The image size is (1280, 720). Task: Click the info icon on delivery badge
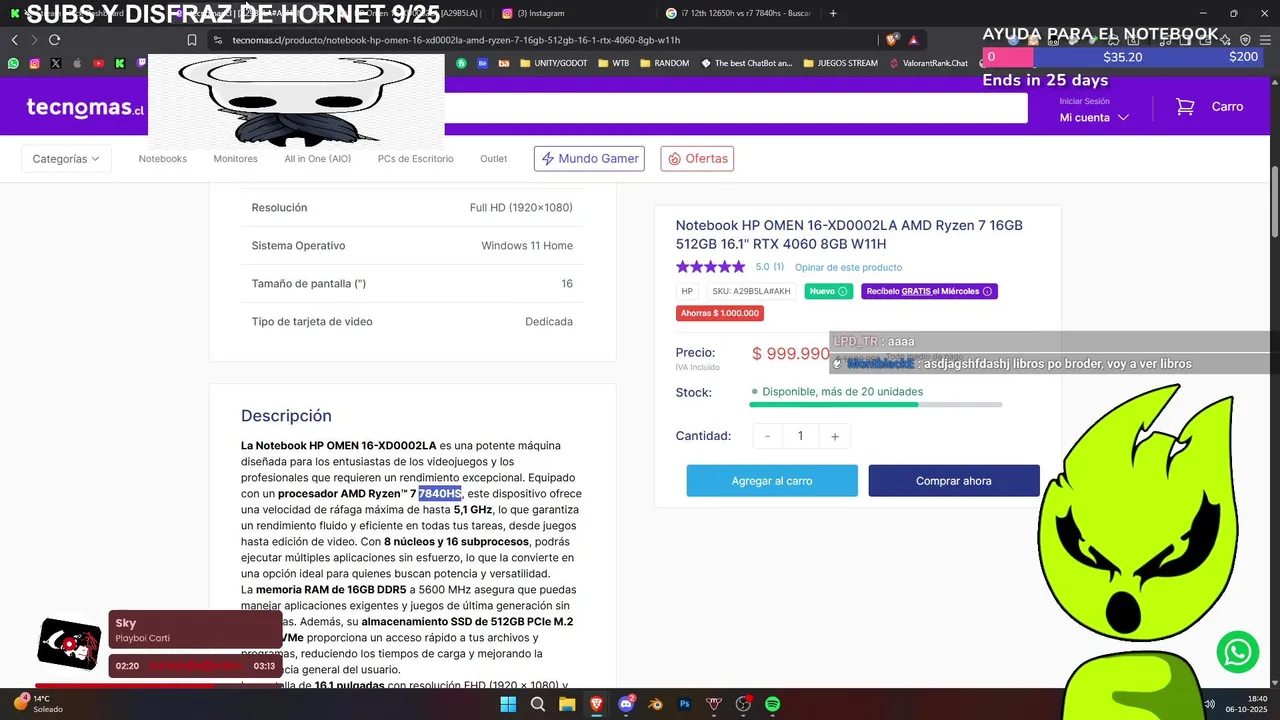pos(987,291)
